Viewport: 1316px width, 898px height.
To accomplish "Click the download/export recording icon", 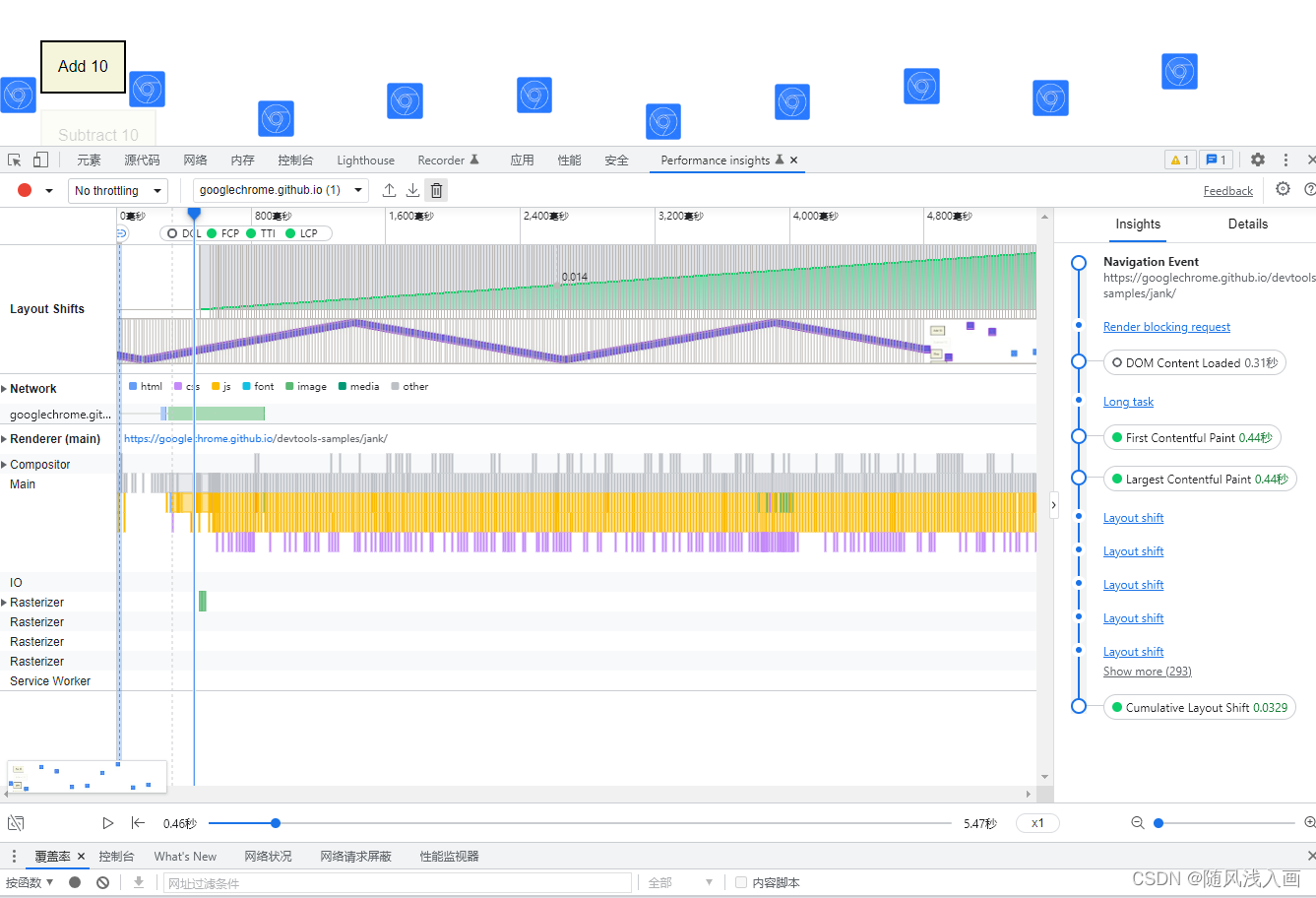I will point(412,190).
